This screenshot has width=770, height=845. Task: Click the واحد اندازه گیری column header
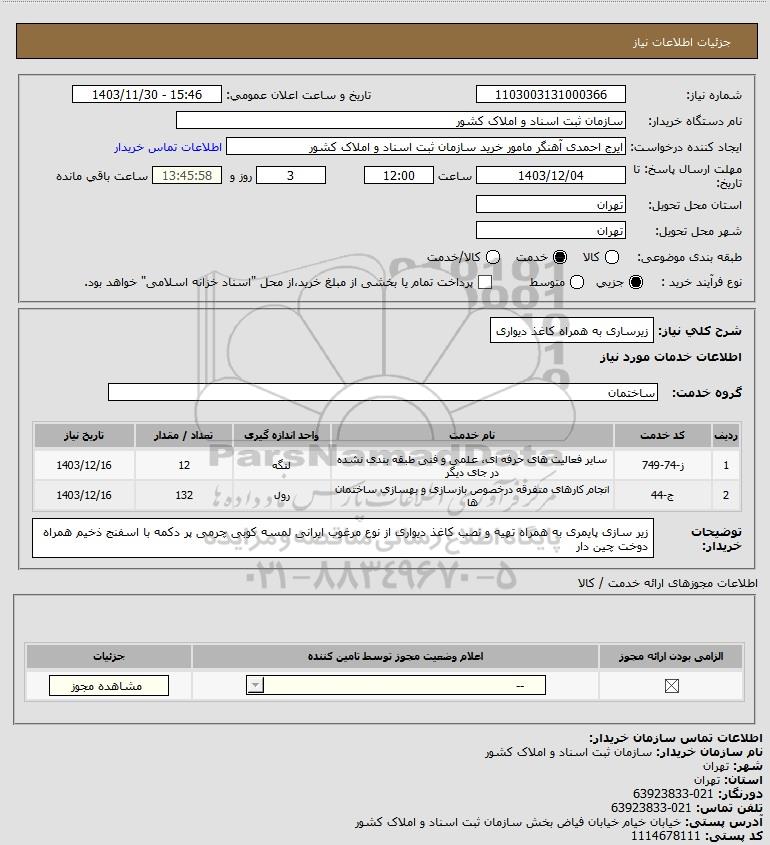tap(281, 435)
